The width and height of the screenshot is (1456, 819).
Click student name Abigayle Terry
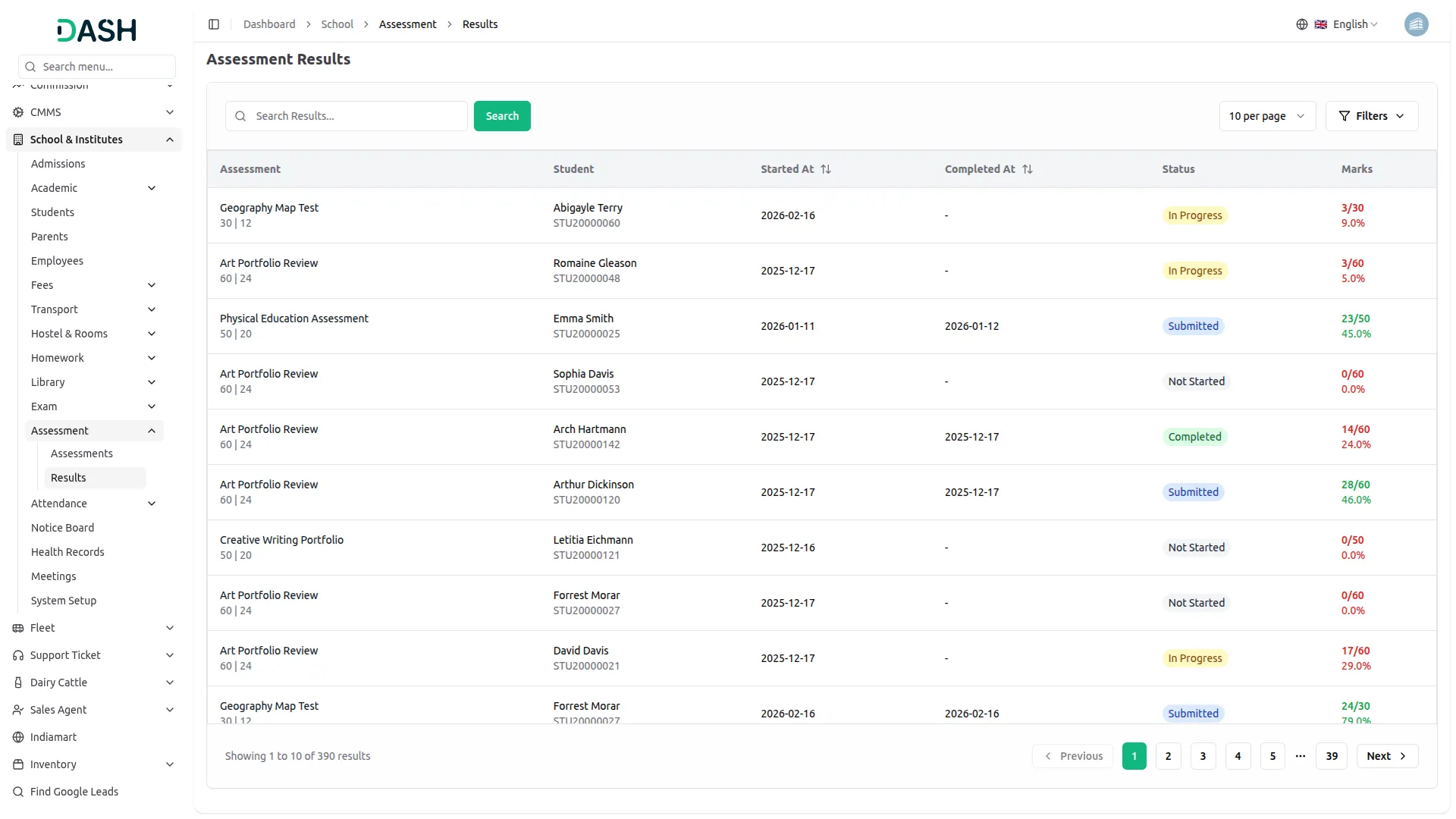588,208
